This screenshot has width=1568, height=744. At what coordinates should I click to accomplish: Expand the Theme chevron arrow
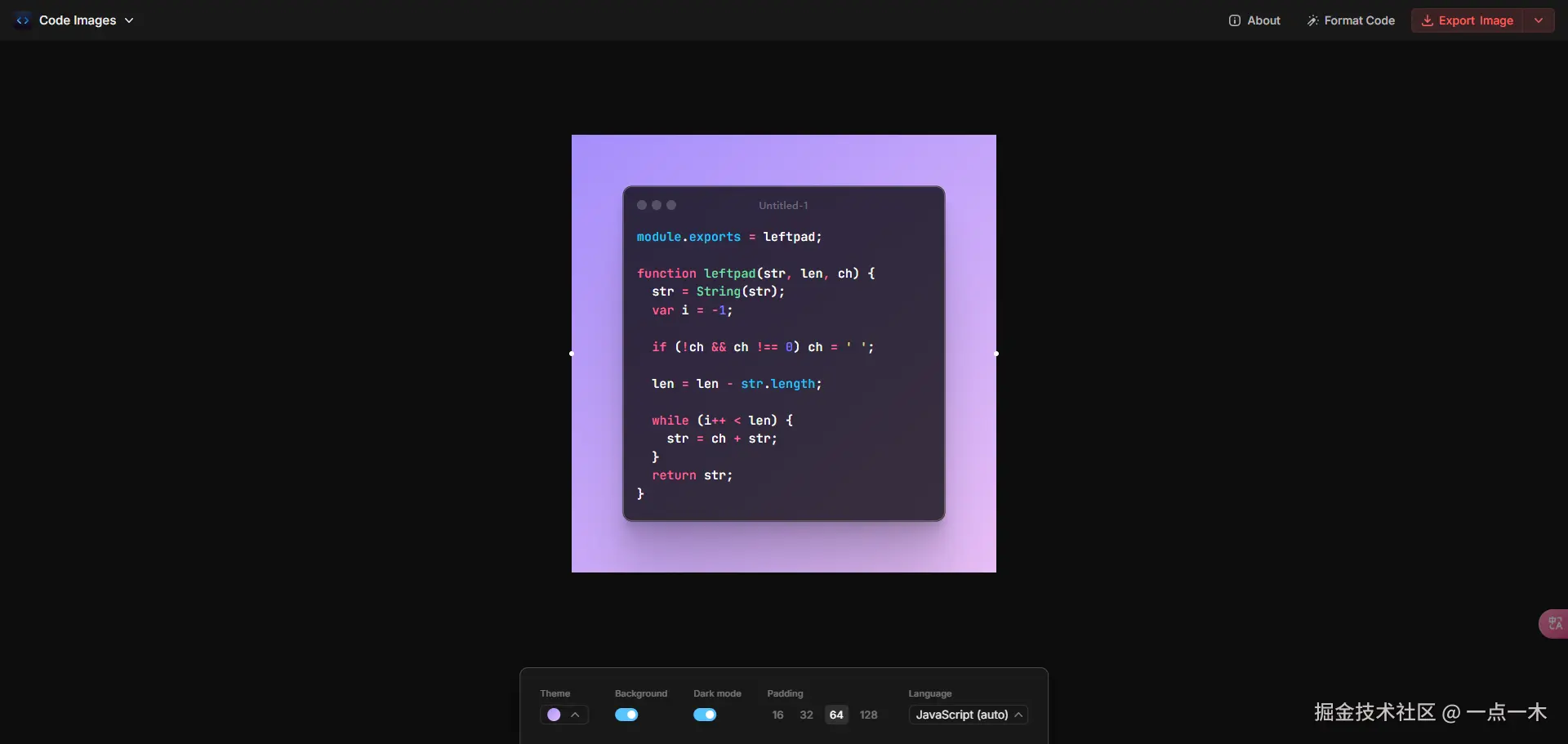point(575,715)
